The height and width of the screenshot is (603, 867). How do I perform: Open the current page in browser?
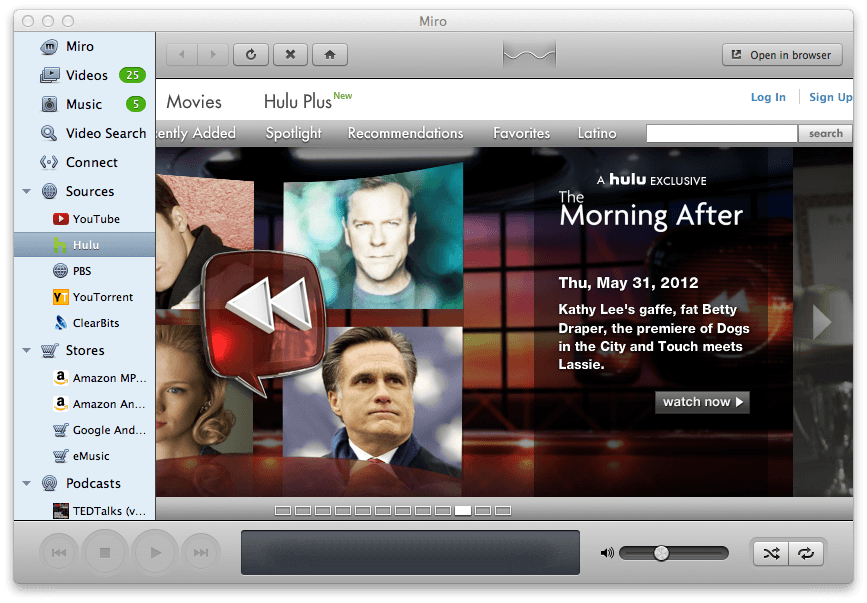(782, 55)
